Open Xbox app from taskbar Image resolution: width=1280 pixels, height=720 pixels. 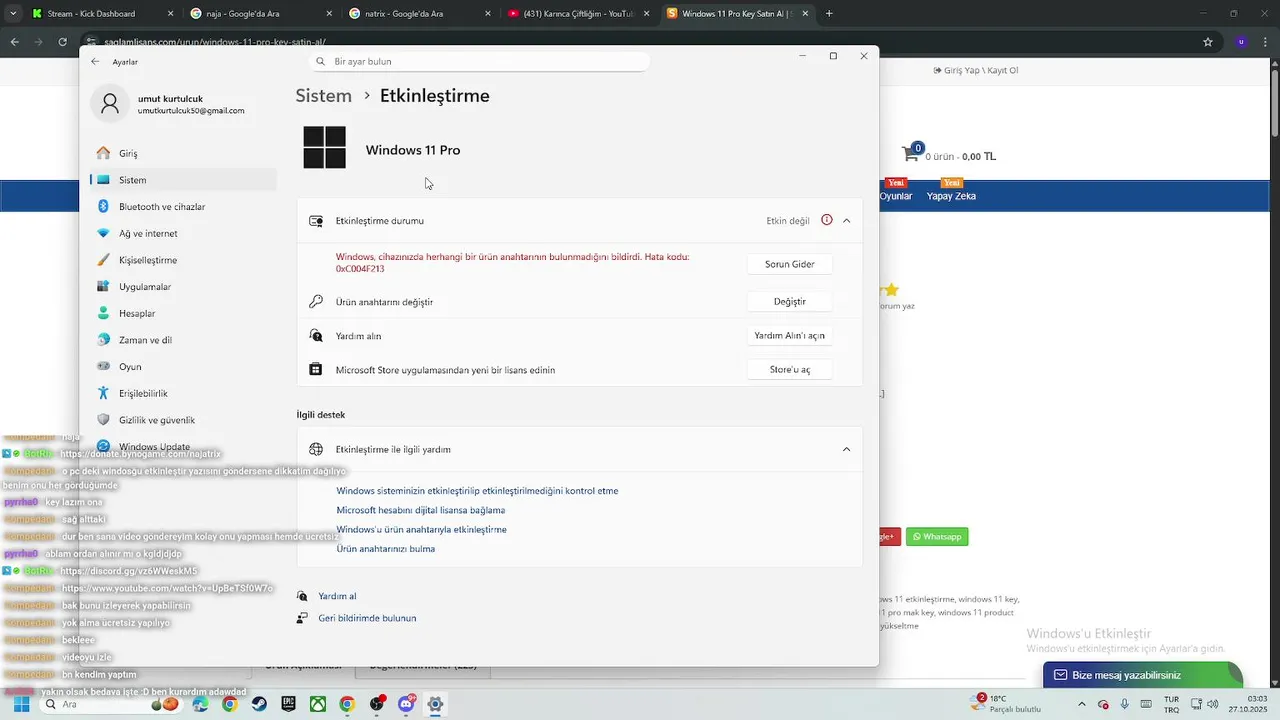pyautogui.click(x=317, y=704)
